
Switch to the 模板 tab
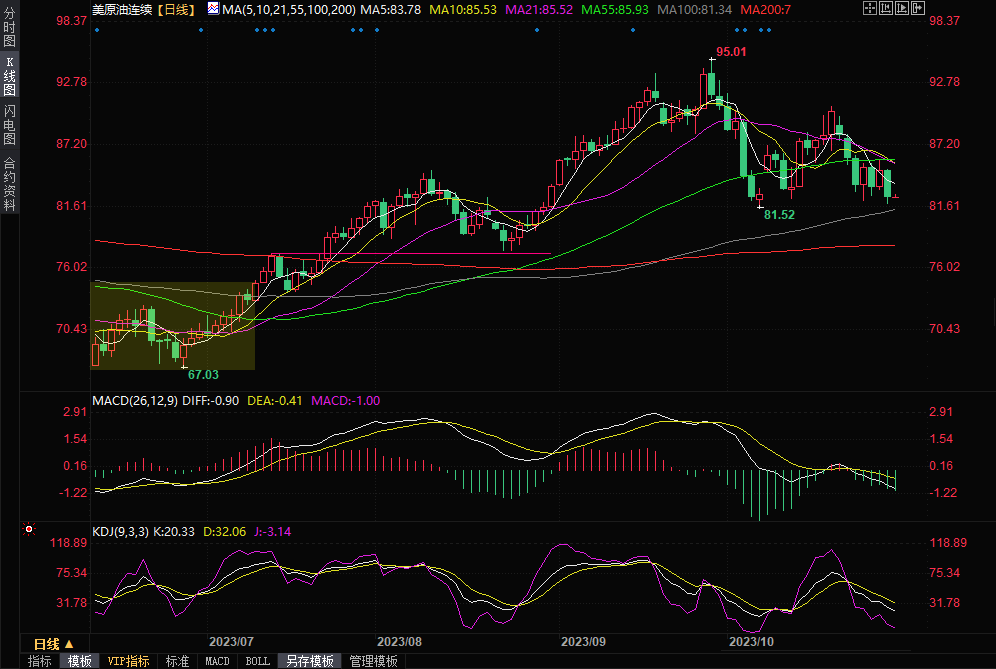pyautogui.click(x=79, y=661)
